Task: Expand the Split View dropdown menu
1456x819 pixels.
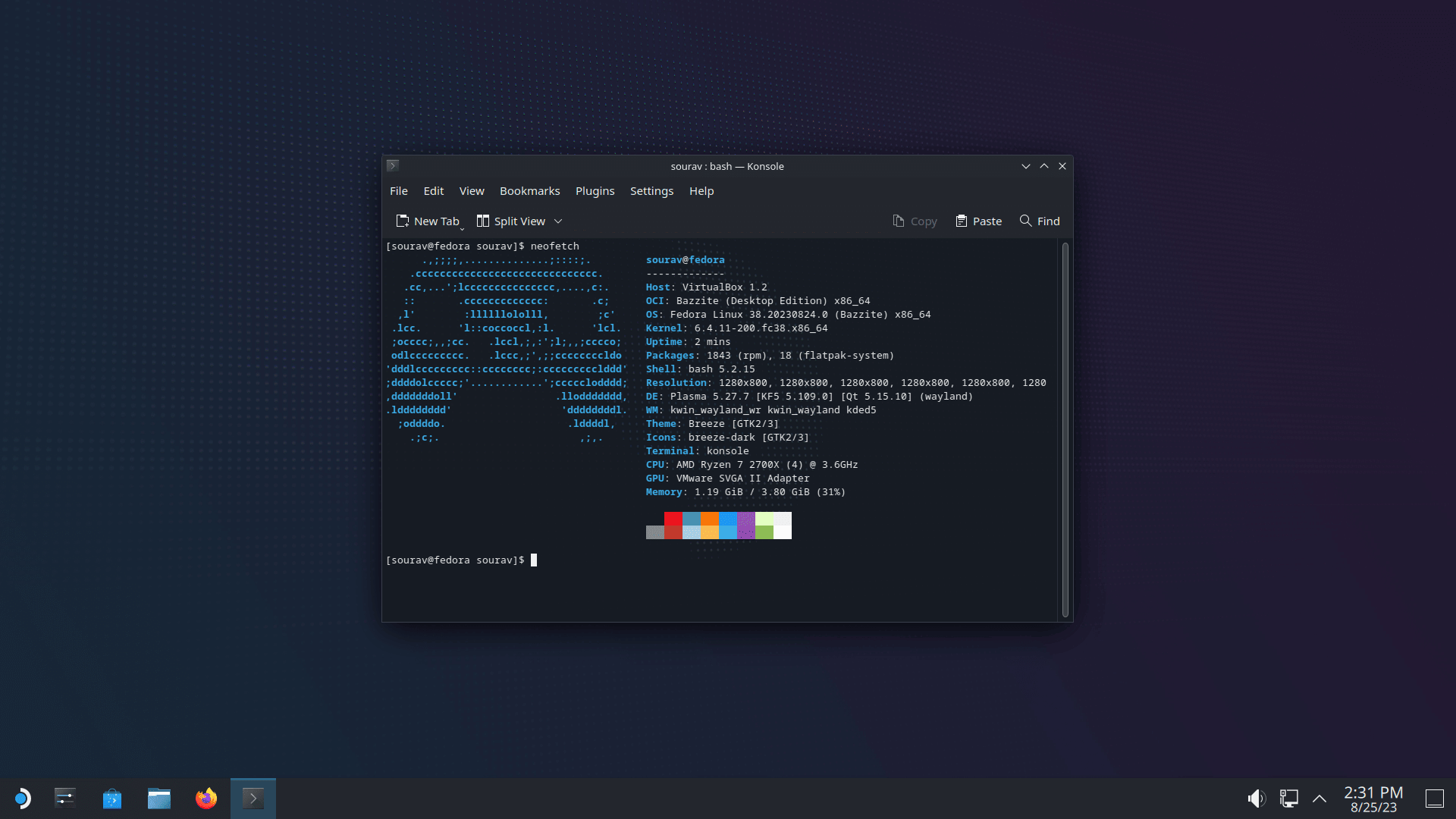Action: [558, 220]
